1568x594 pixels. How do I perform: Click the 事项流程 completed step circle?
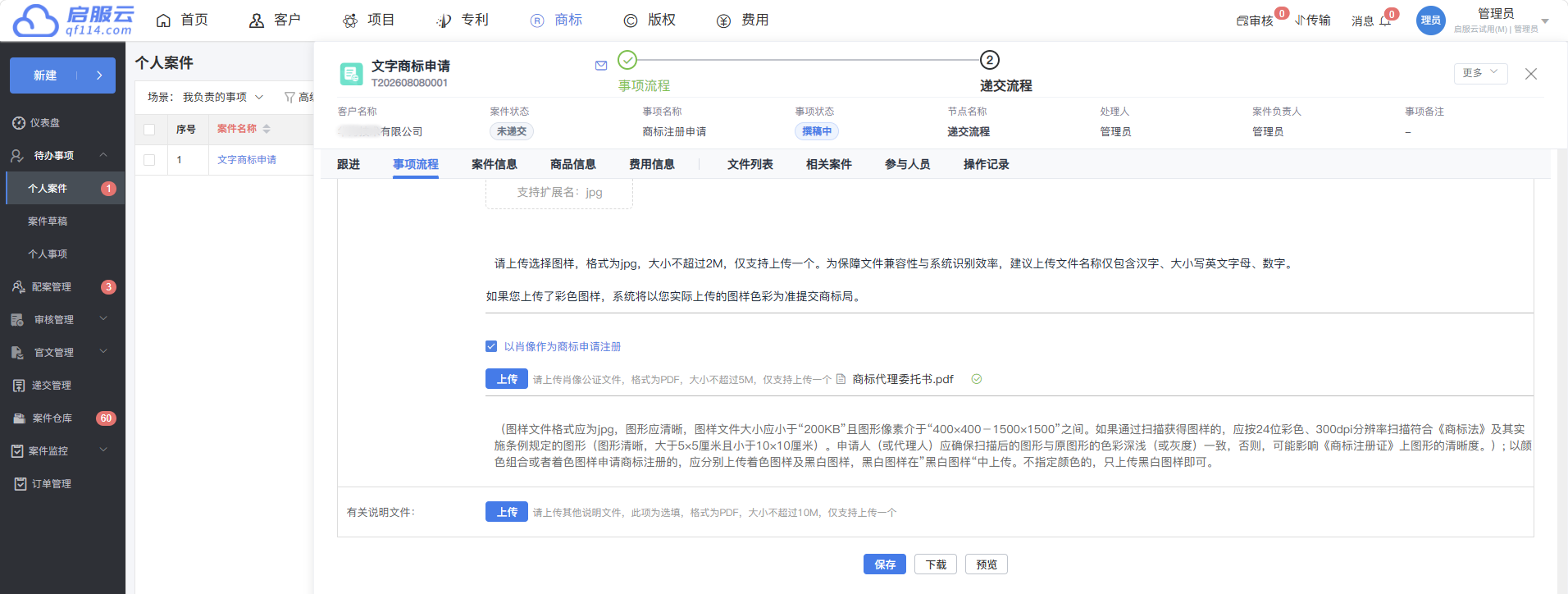tap(627, 60)
